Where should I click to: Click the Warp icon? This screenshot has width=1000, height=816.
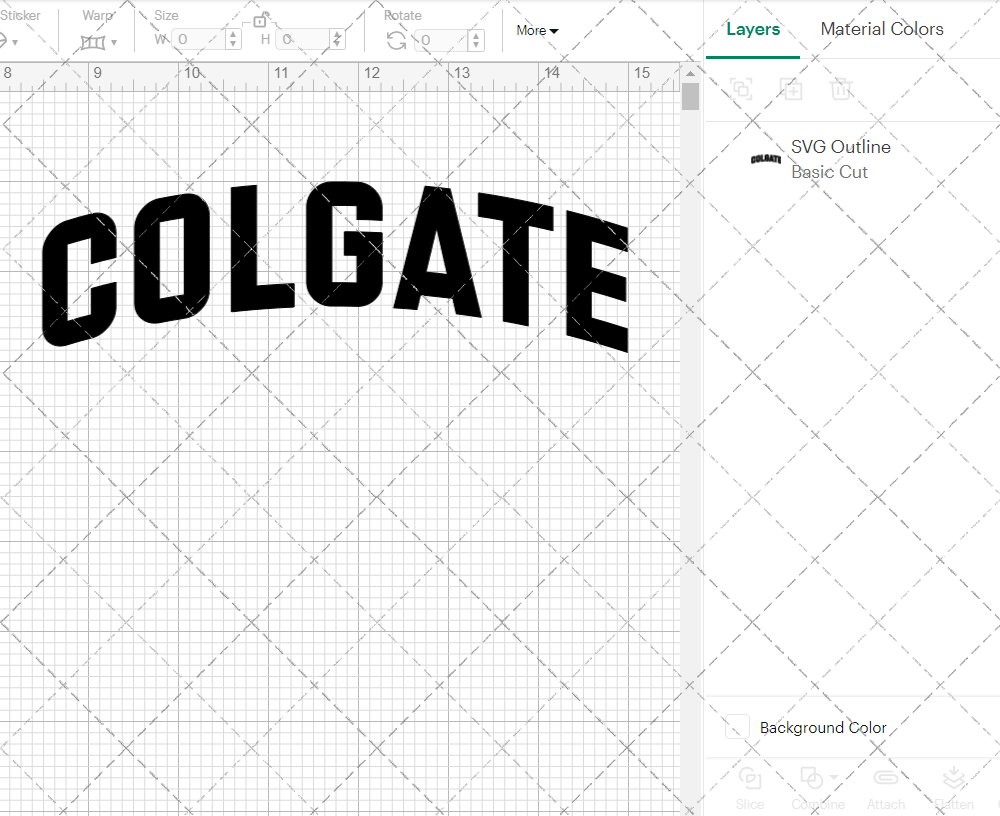tap(92, 42)
